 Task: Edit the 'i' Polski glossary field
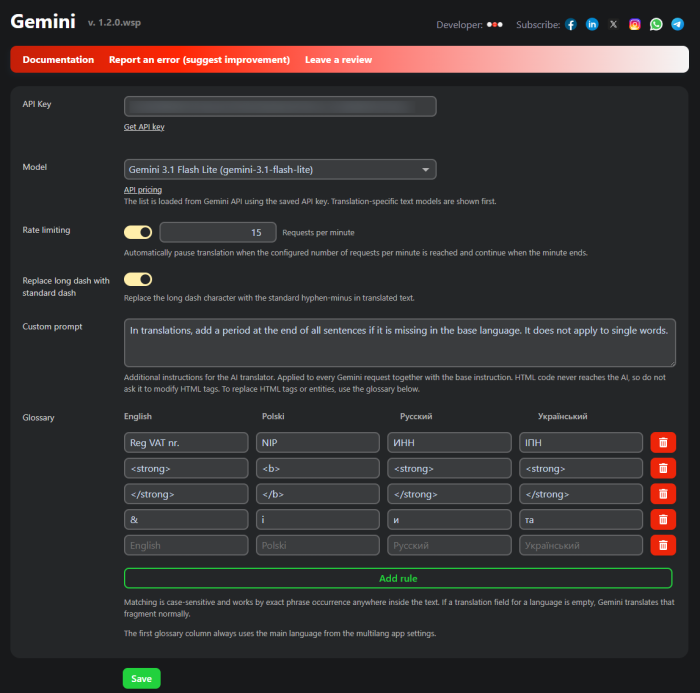click(318, 520)
